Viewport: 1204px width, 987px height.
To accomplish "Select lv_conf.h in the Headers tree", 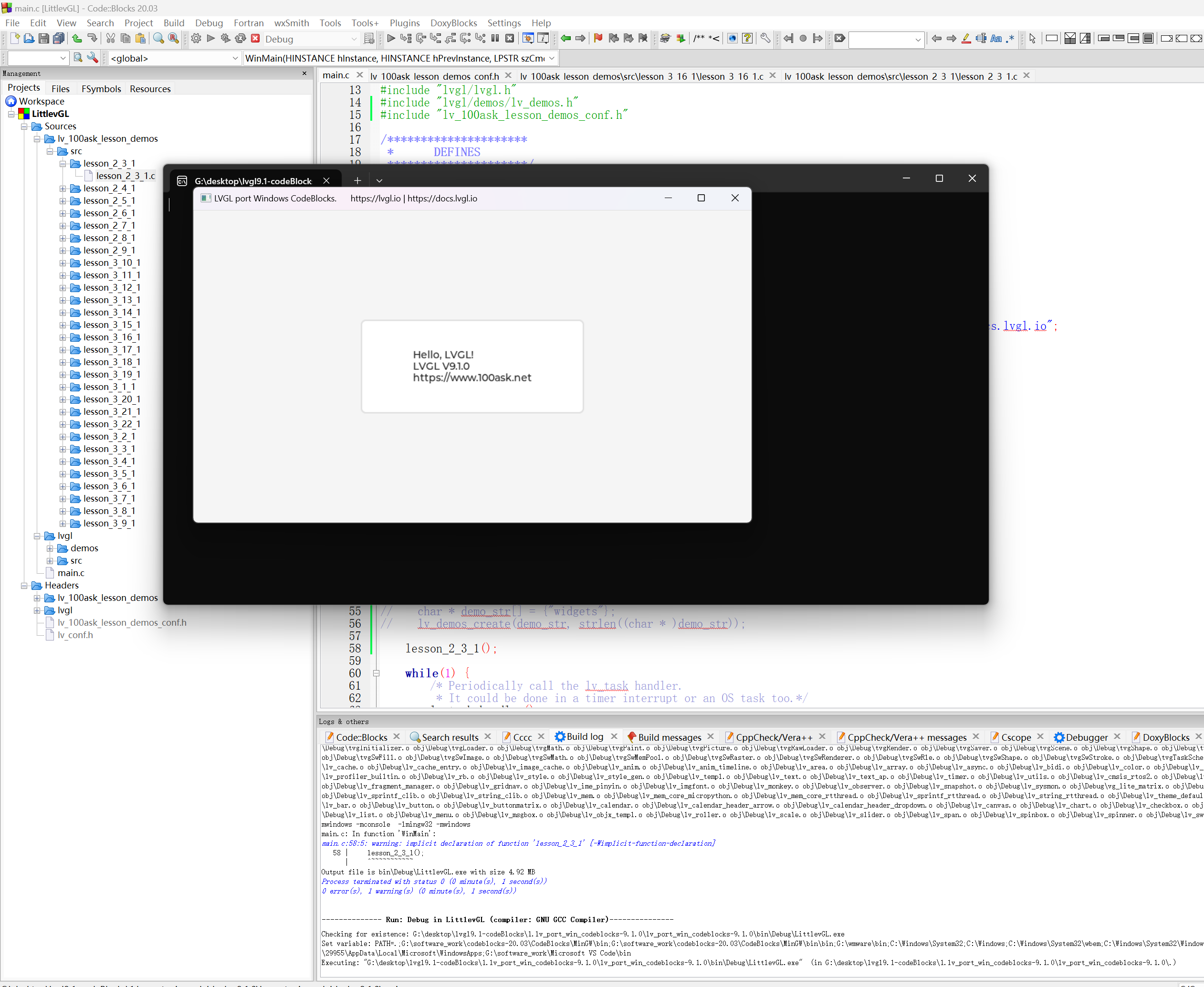I will click(x=75, y=635).
